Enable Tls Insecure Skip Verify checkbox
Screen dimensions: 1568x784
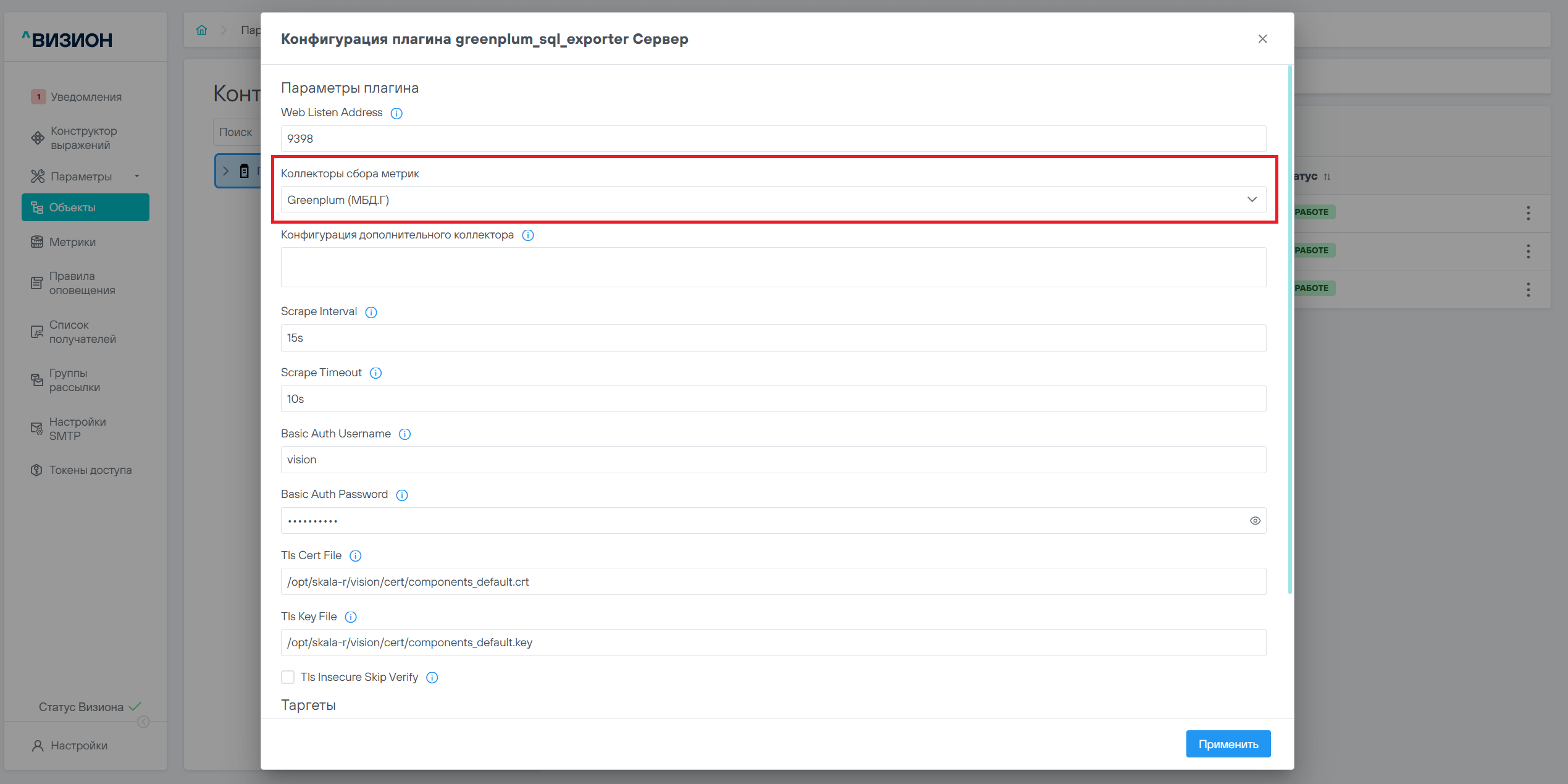pyautogui.click(x=288, y=677)
